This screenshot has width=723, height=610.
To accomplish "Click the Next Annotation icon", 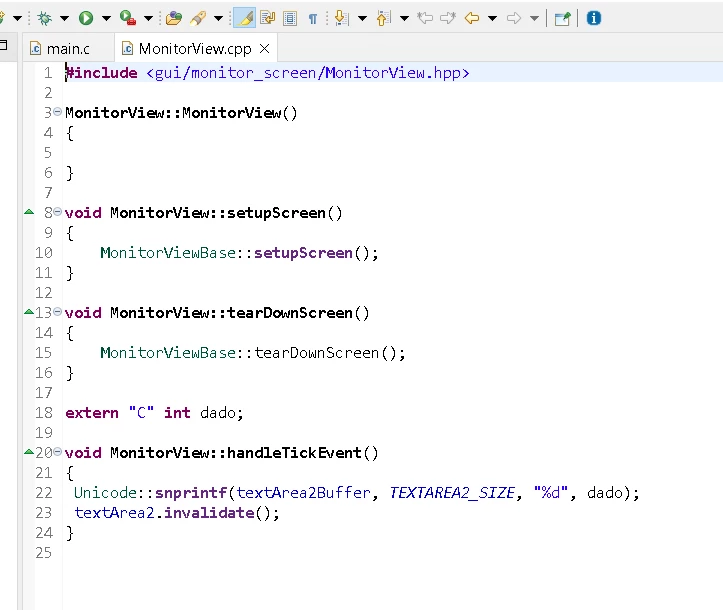I will tap(341, 18).
